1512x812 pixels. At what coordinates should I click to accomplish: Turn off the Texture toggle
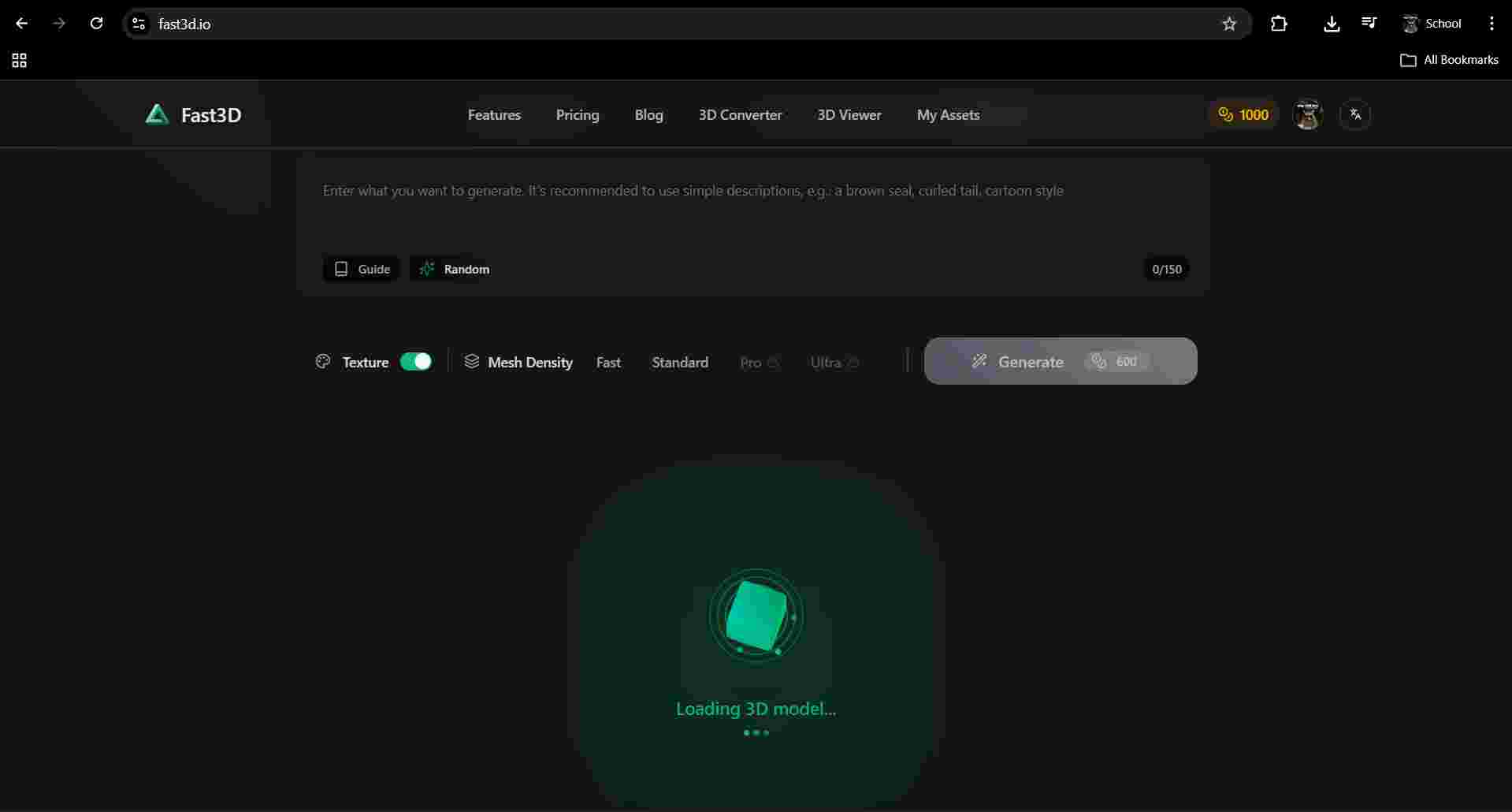tap(416, 362)
